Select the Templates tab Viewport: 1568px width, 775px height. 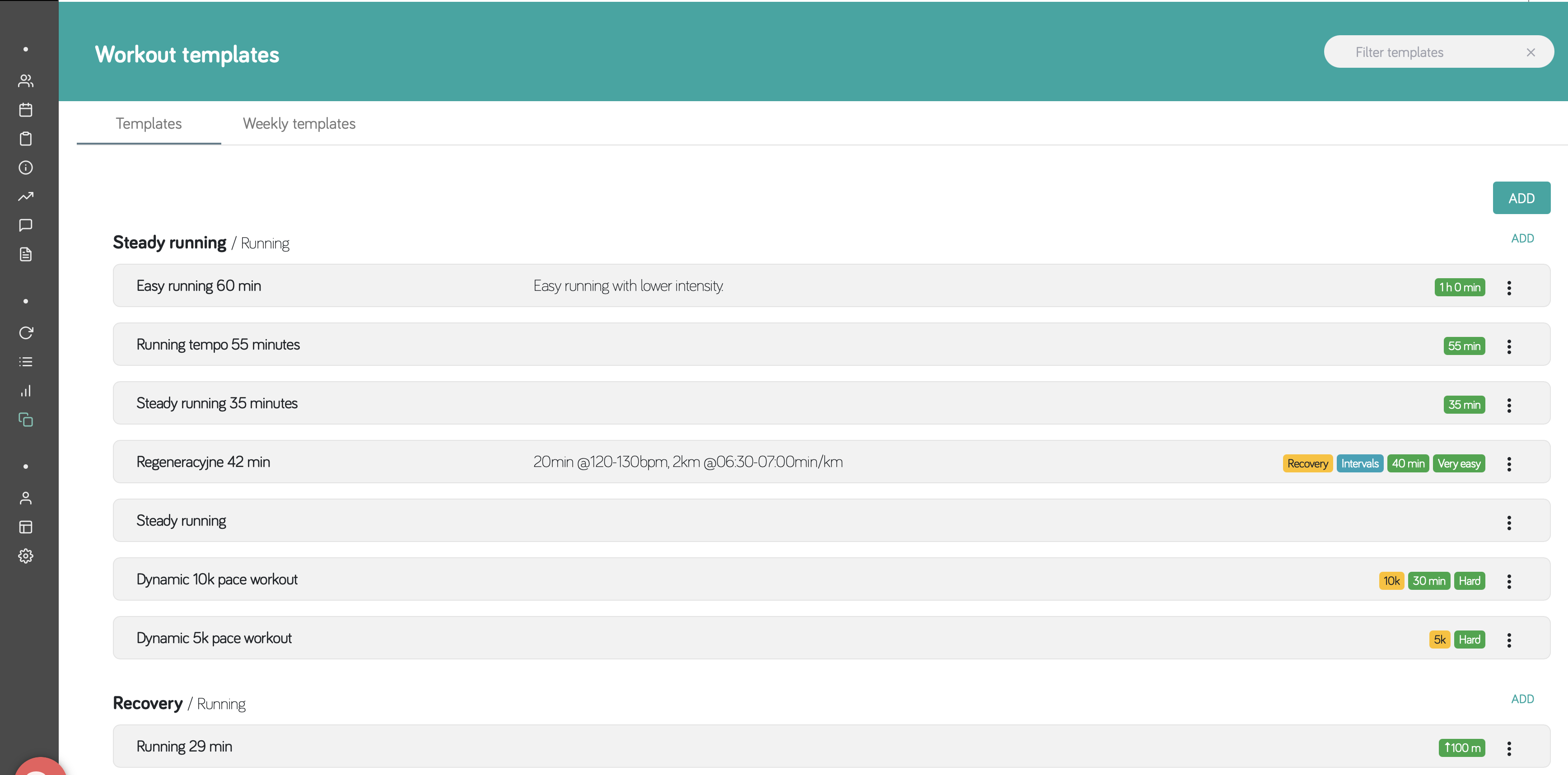(149, 124)
